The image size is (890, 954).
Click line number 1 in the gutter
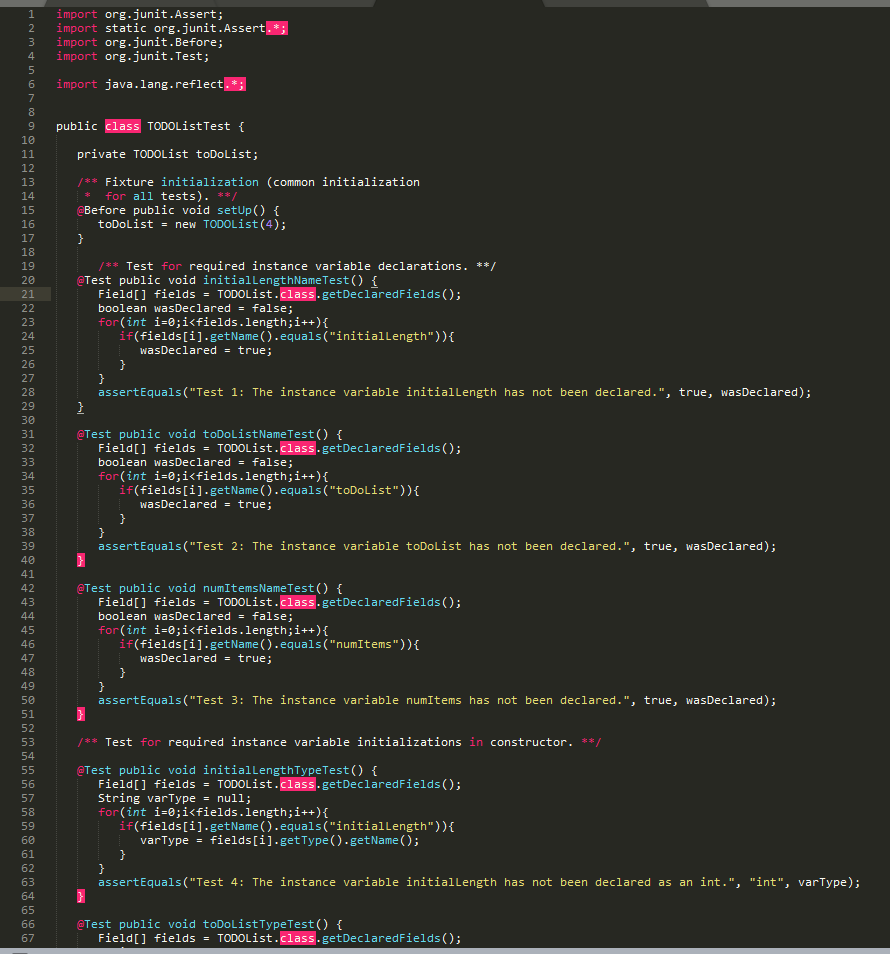(31, 13)
